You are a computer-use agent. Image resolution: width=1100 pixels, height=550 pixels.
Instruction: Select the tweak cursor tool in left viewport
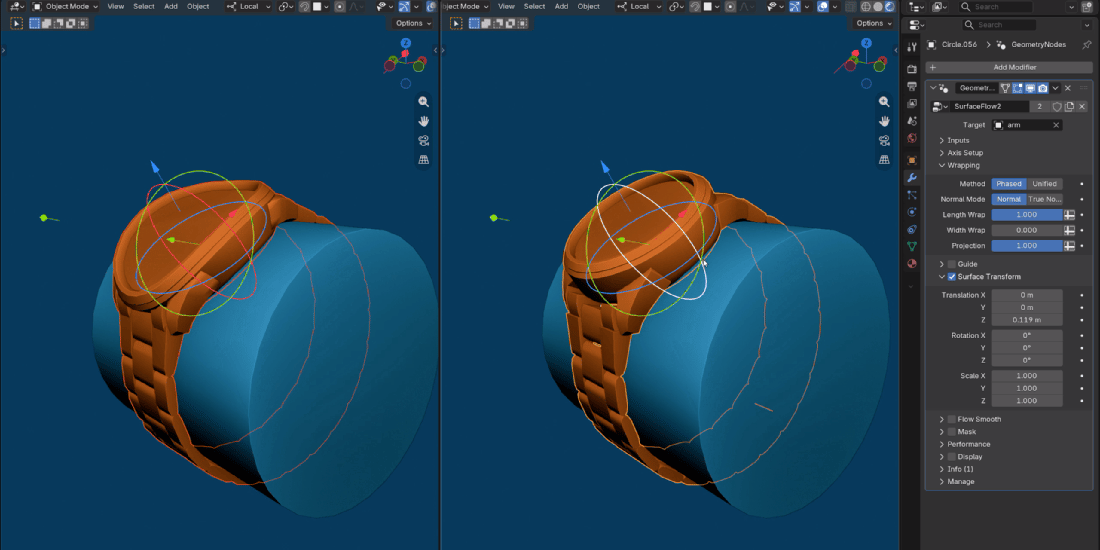16,23
